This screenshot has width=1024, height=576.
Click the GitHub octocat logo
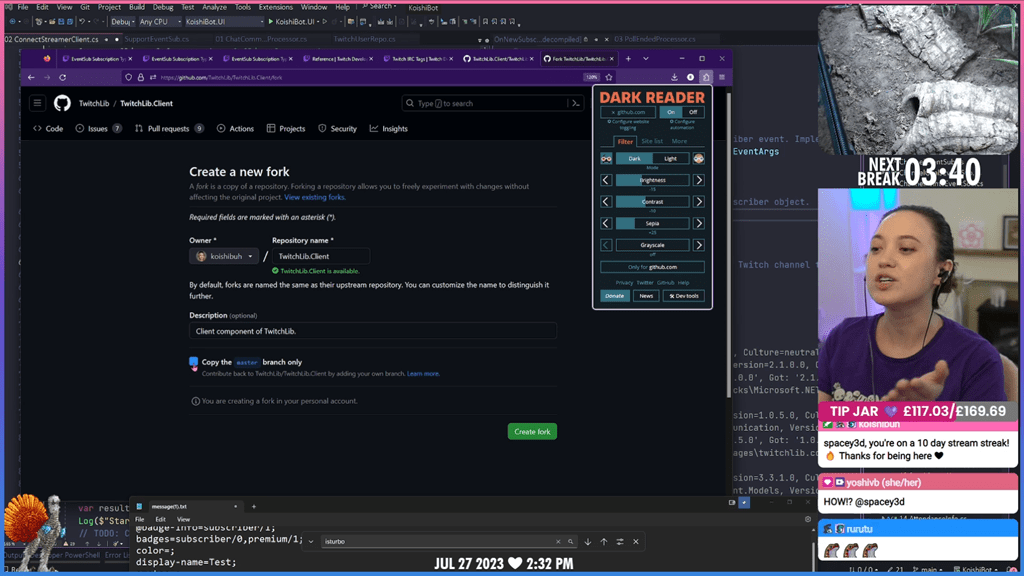pyautogui.click(x=62, y=103)
